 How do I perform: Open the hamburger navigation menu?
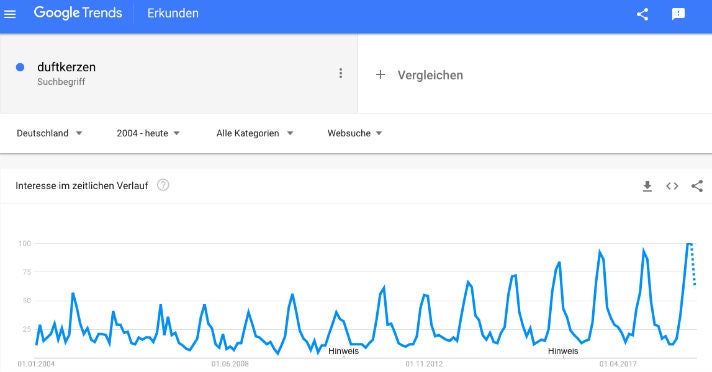tap(10, 14)
